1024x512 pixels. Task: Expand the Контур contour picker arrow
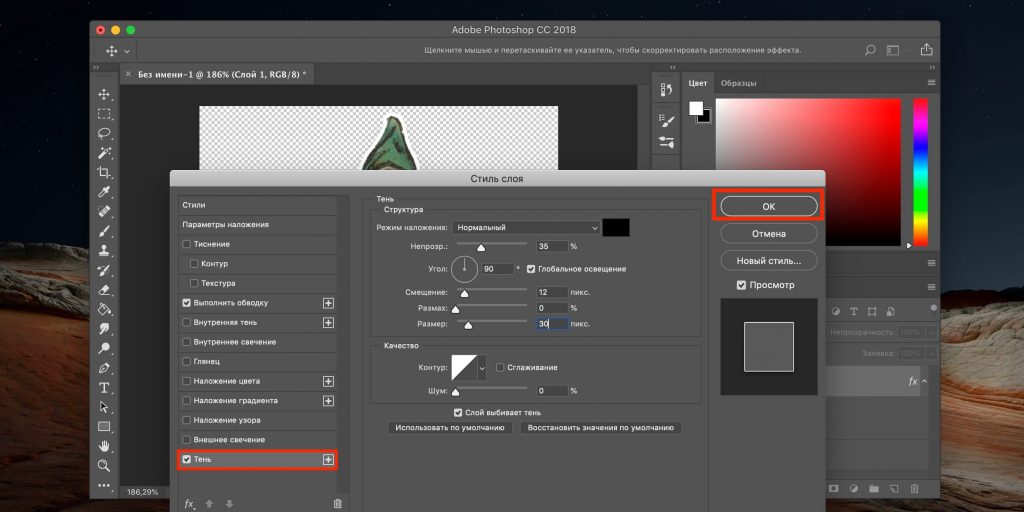pos(482,368)
